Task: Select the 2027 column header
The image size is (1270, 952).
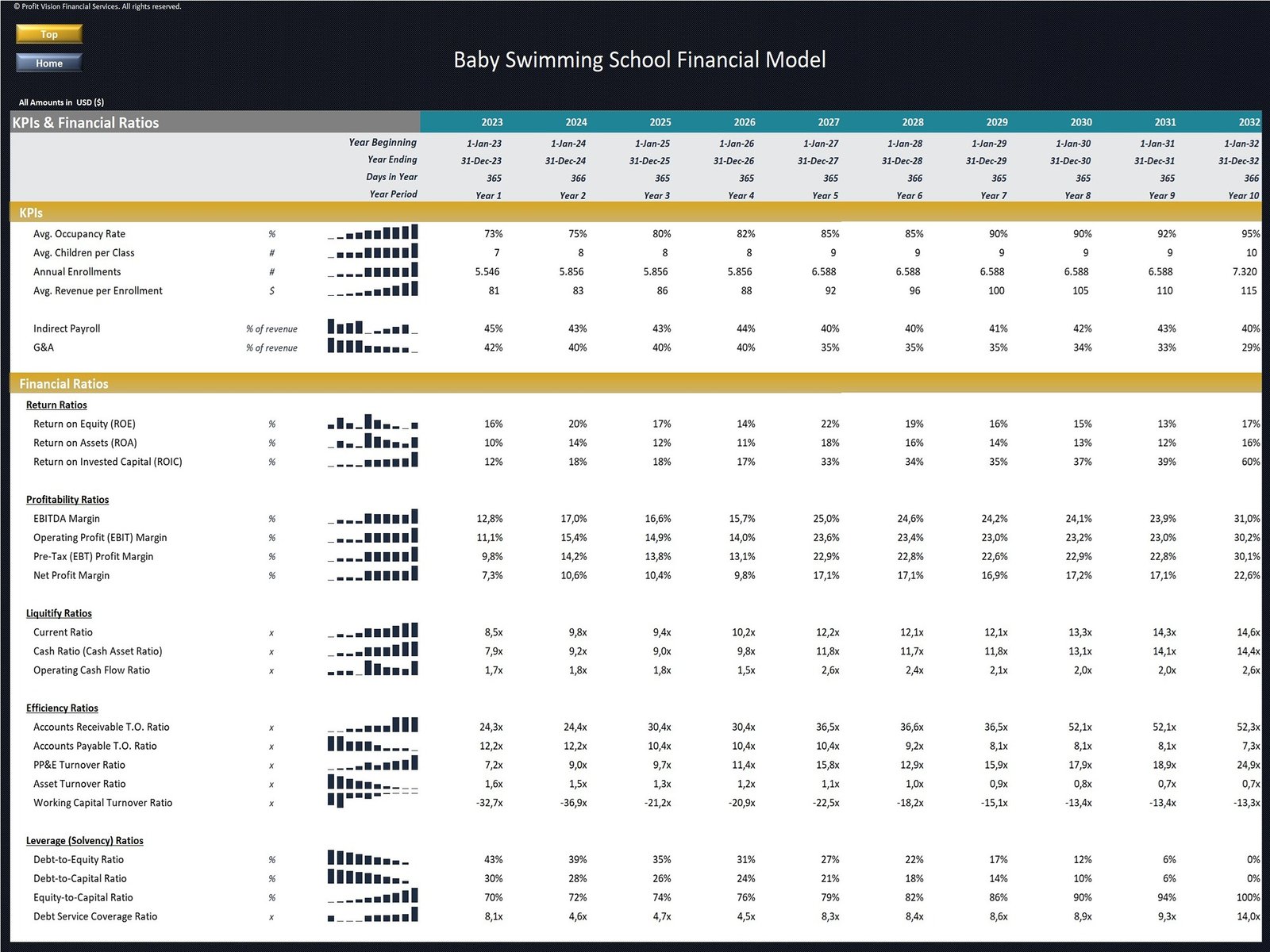Action: pos(828,122)
